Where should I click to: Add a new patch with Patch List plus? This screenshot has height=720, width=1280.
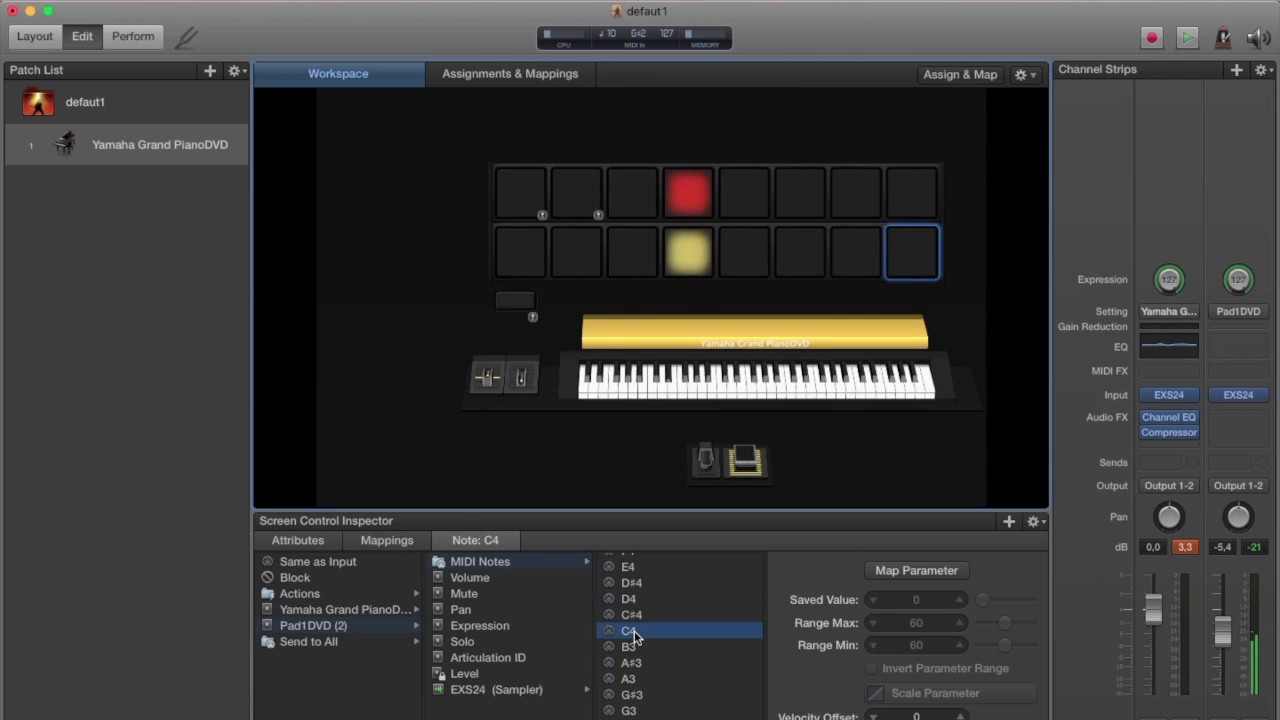pyautogui.click(x=210, y=70)
